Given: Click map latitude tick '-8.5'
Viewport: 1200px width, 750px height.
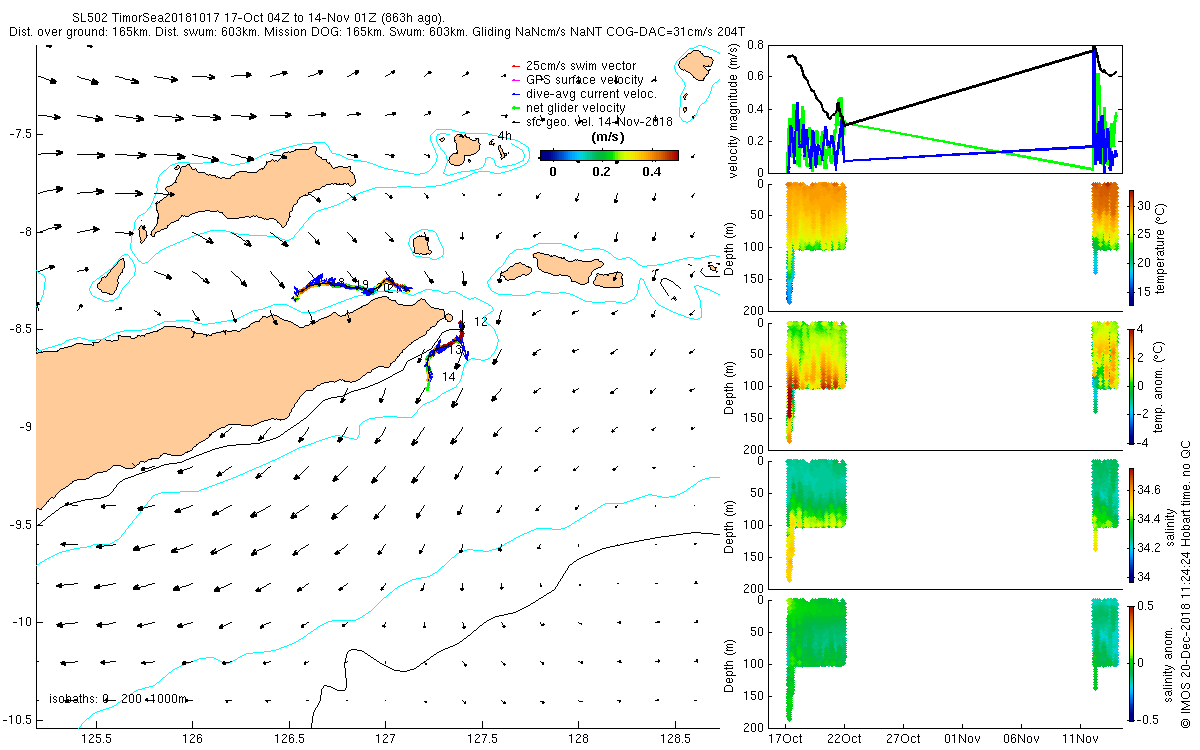Looking at the screenshot, I should pos(22,329).
